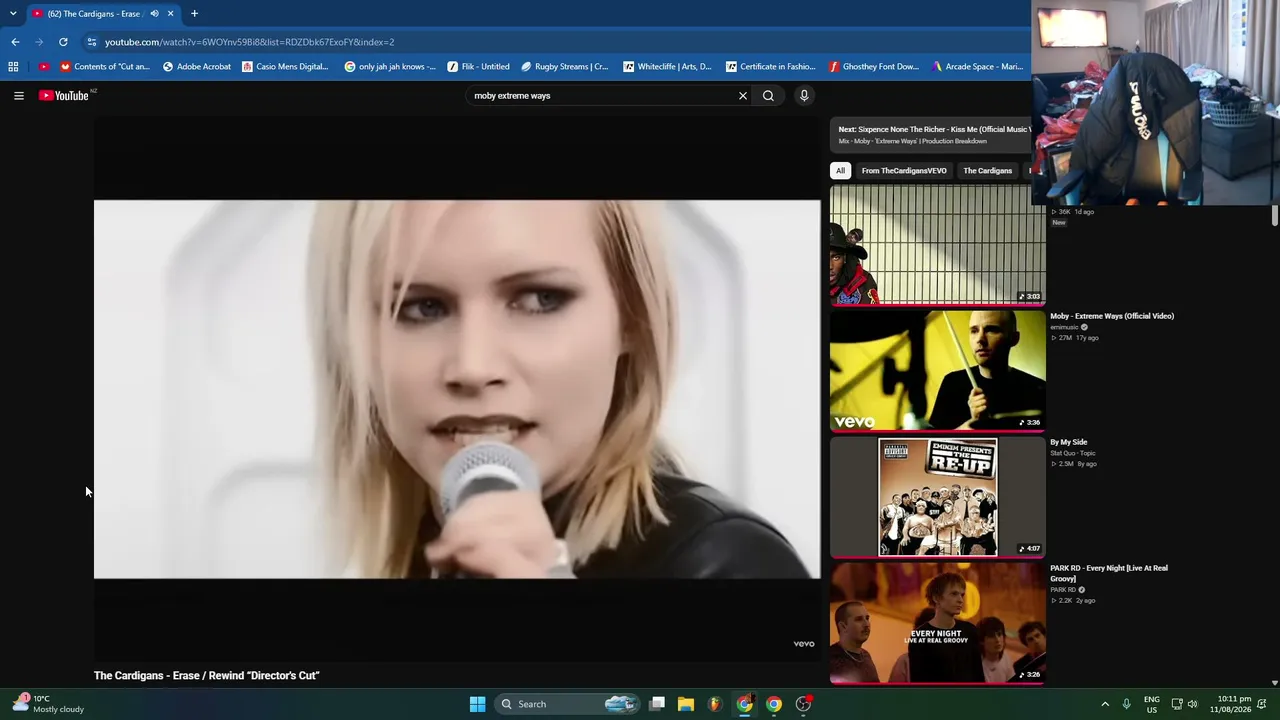Open a new browser tab with the plus button
1280x720 pixels.
(x=194, y=14)
